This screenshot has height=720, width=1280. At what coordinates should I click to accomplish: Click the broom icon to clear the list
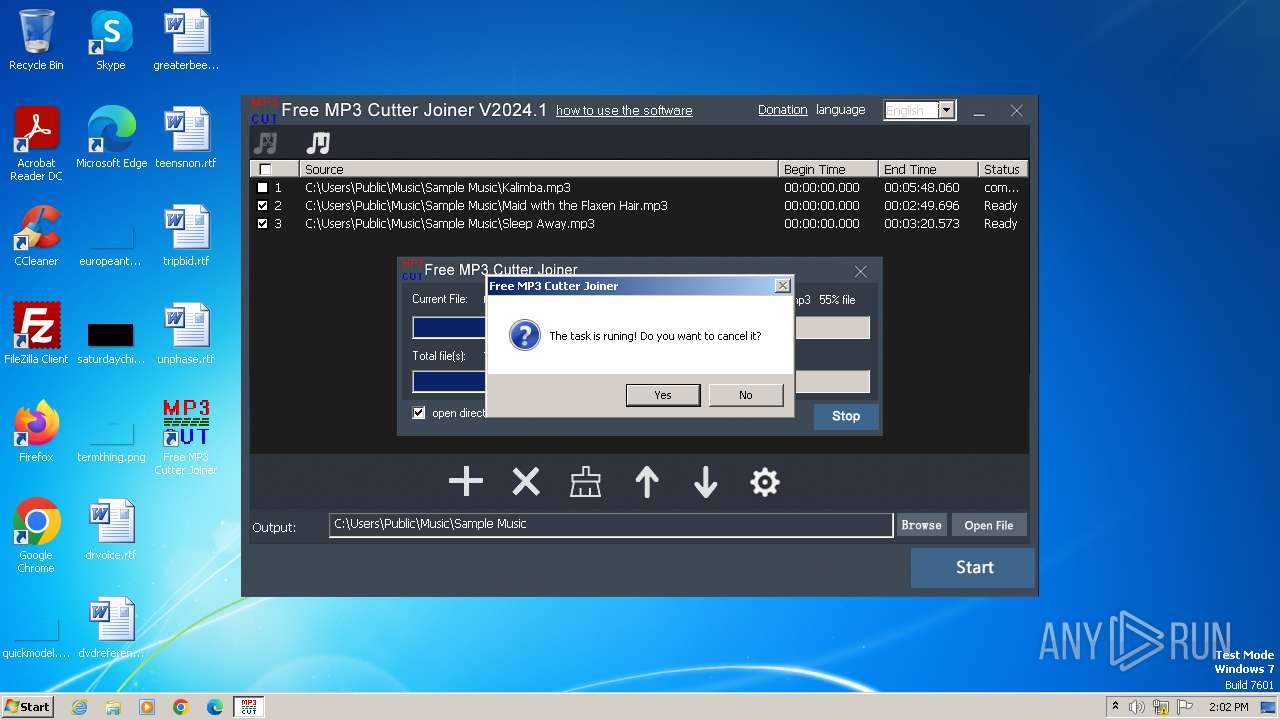pyautogui.click(x=585, y=482)
